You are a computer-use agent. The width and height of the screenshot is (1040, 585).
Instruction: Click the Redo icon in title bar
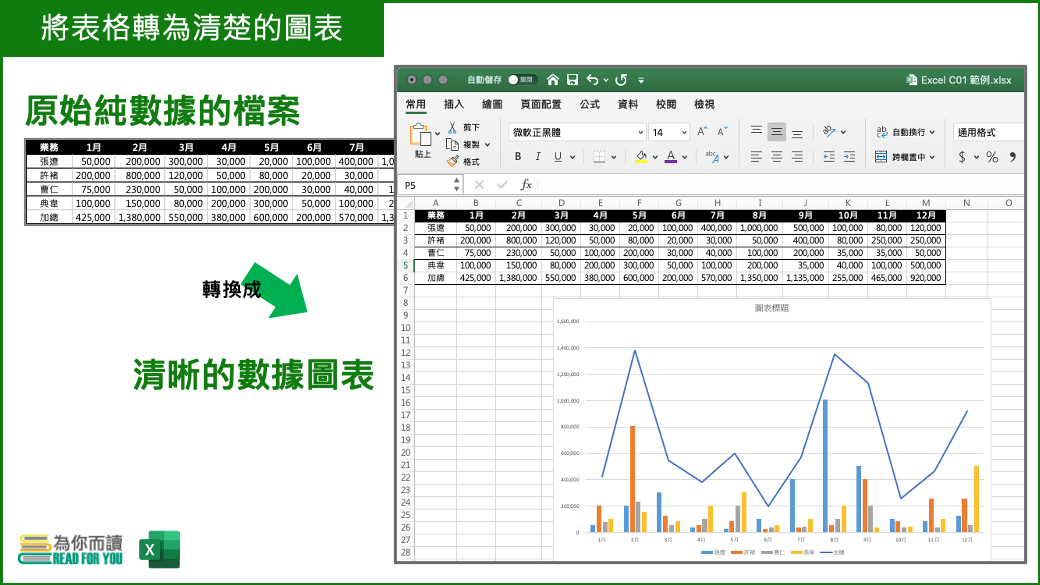[x=621, y=79]
